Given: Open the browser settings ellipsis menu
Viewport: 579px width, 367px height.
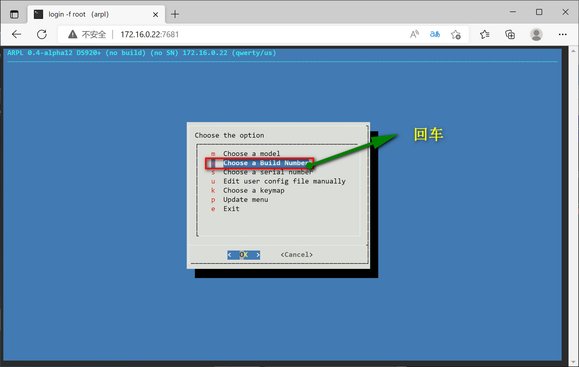Looking at the screenshot, I should pos(562,34).
